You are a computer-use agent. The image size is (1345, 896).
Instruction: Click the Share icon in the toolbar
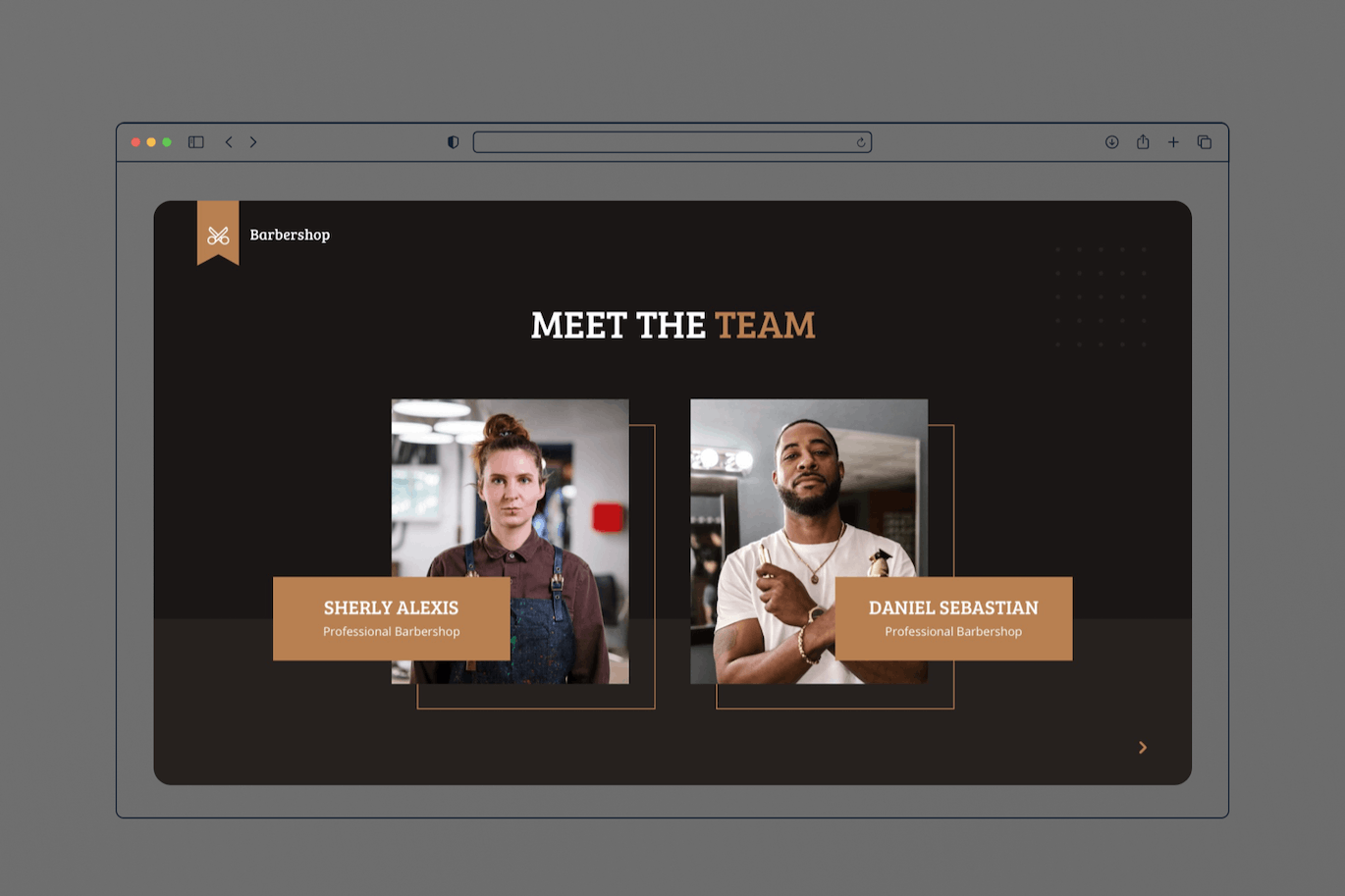[1143, 142]
